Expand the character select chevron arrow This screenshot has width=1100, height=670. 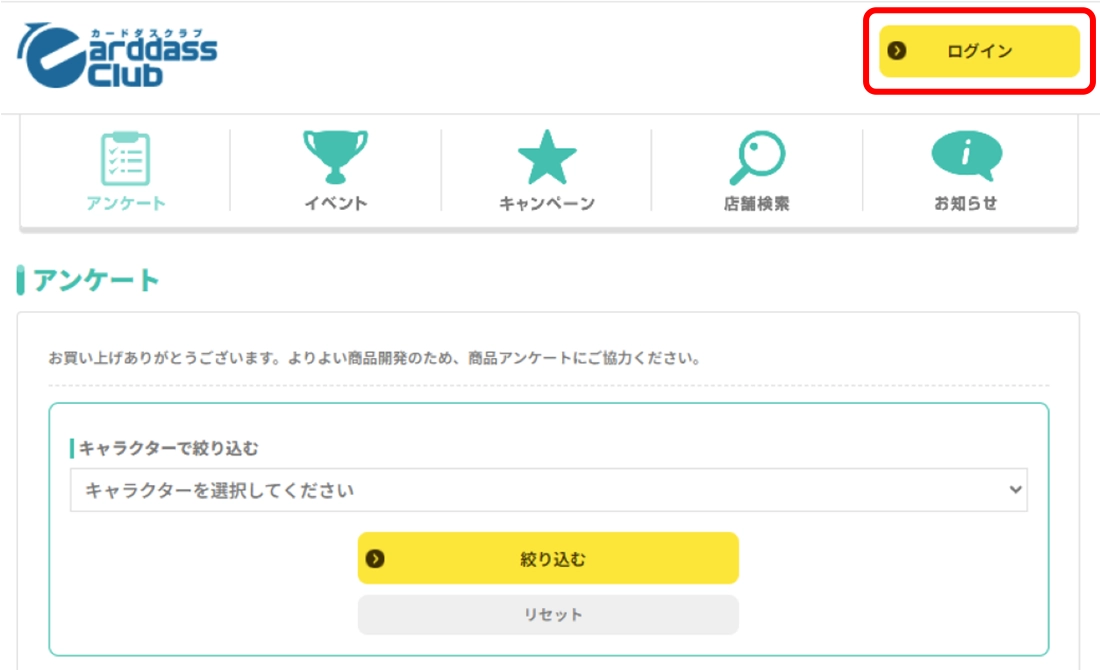(x=1015, y=490)
